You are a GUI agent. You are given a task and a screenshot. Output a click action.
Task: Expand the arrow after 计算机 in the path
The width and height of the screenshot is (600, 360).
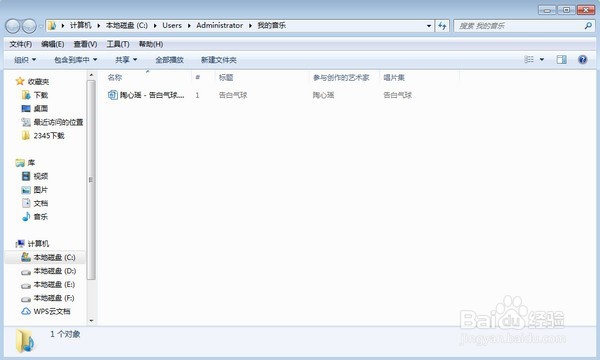pyautogui.click(x=98, y=26)
